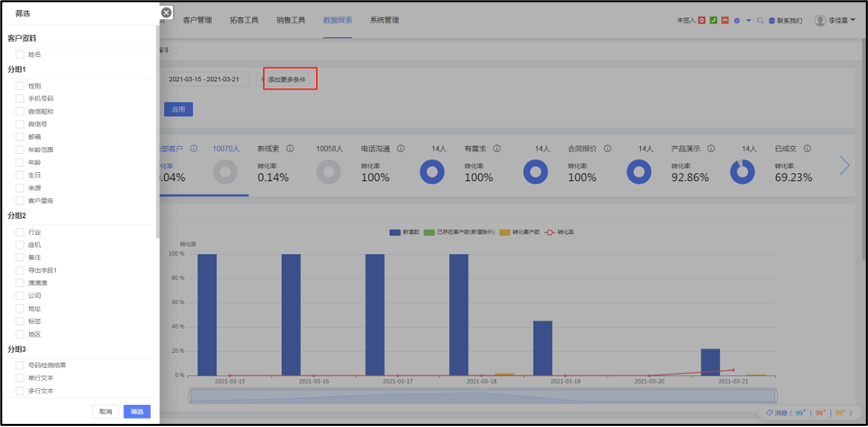Click the red sign-out status icon
The width and height of the screenshot is (868, 427).
701,20
